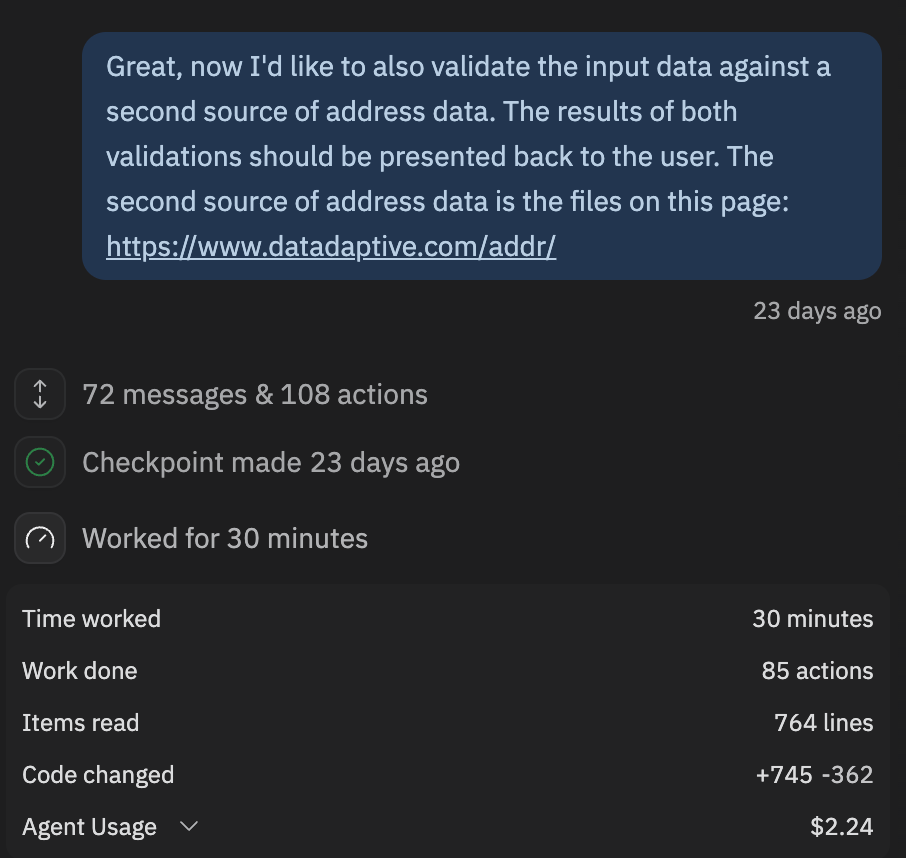Viewport: 906px width, 858px height.
Task: Click the 'Work done' row label
Action: (x=80, y=671)
